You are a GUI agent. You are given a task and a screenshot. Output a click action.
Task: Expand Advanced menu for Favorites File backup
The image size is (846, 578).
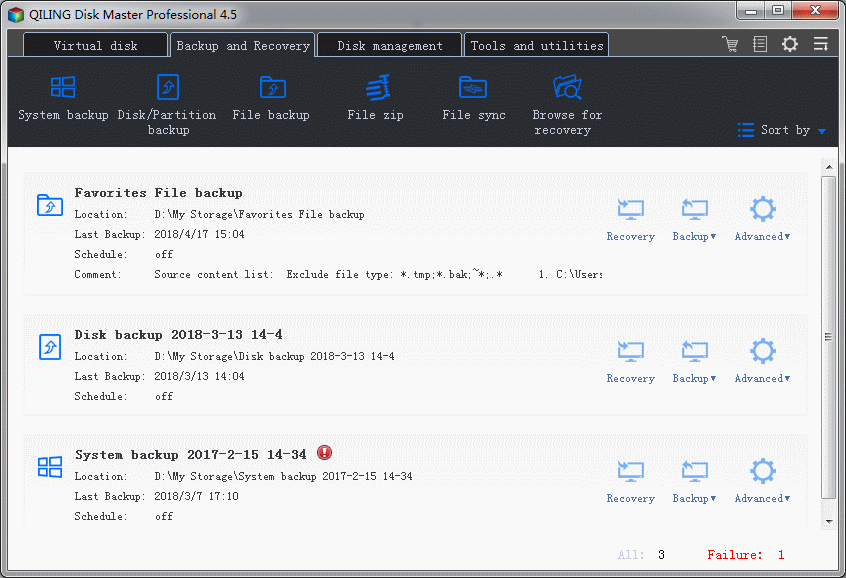coord(762,220)
